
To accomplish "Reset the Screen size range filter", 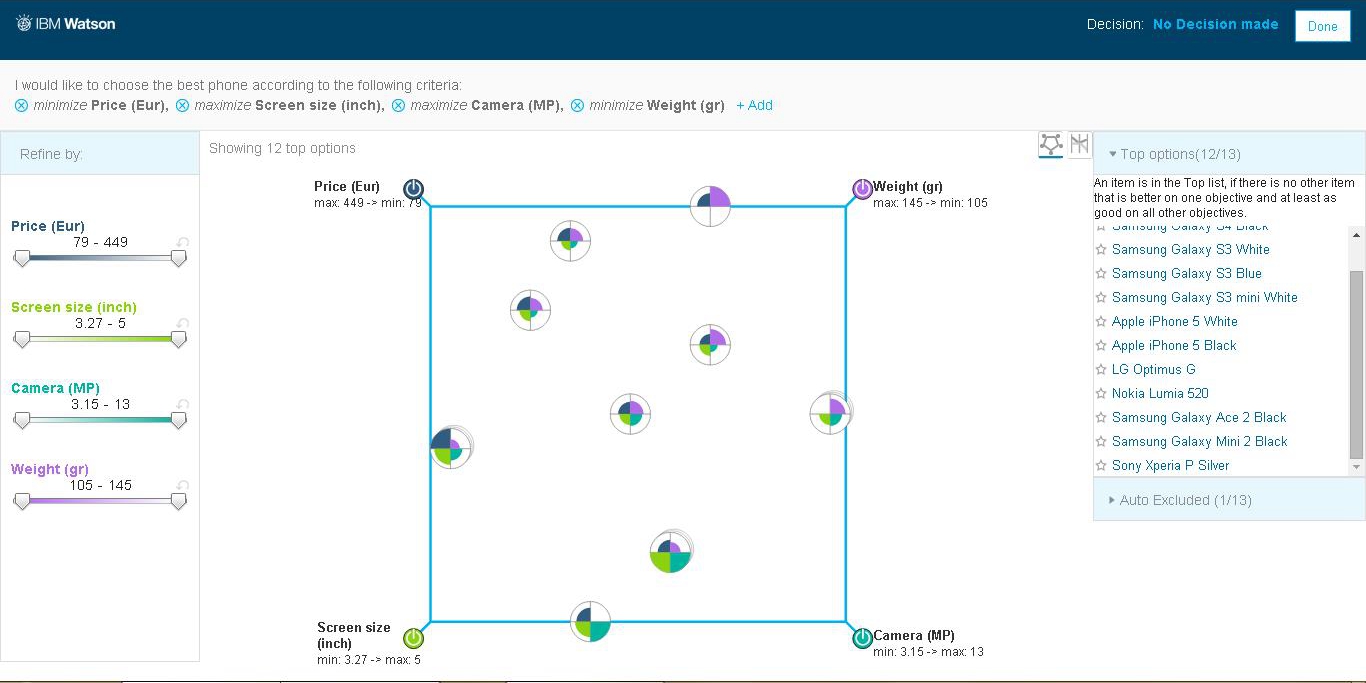I will tap(182, 324).
